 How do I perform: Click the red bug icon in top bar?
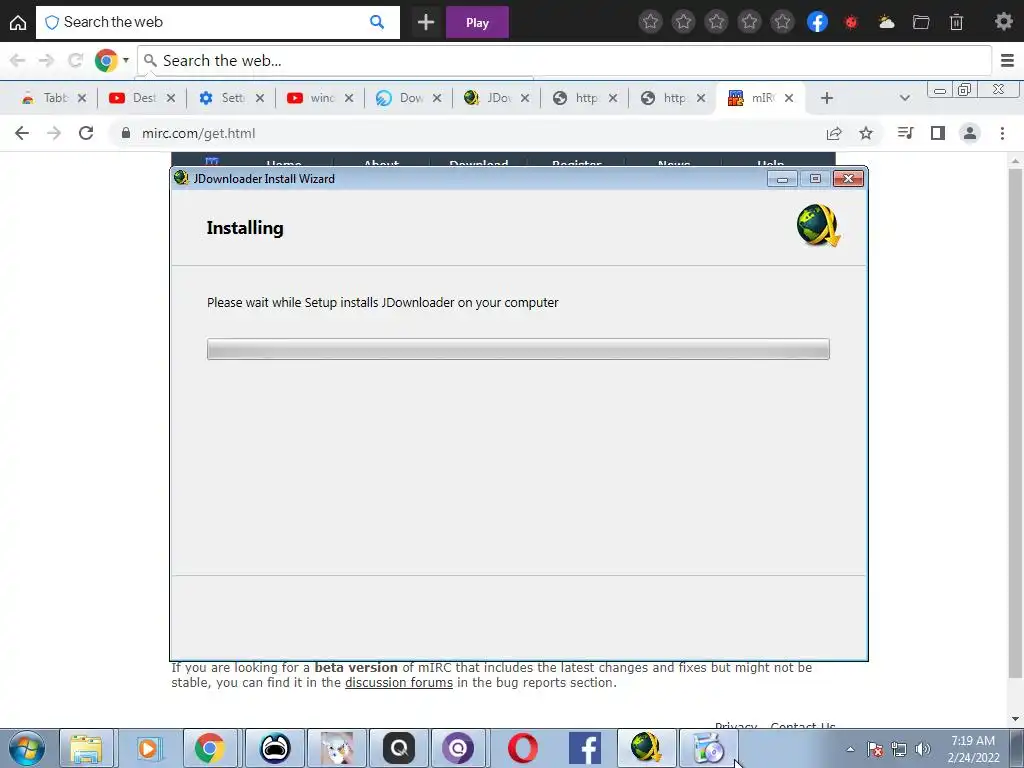pyautogui.click(x=851, y=22)
